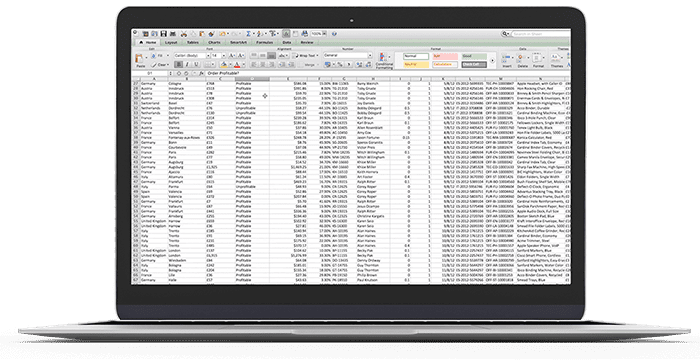The height and width of the screenshot is (360, 700).
Task: Open the Review ribbon tab
Action: [x=307, y=42]
